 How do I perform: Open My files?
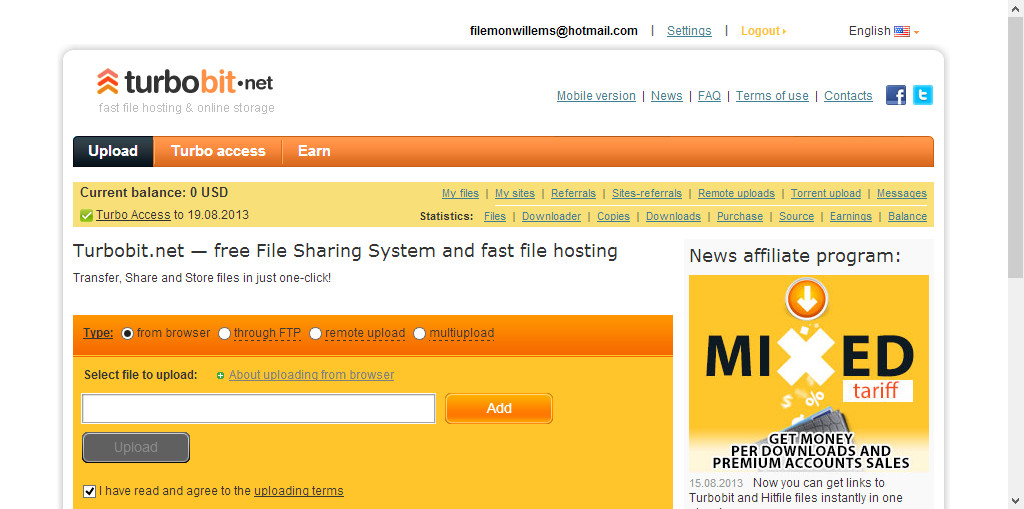point(460,193)
